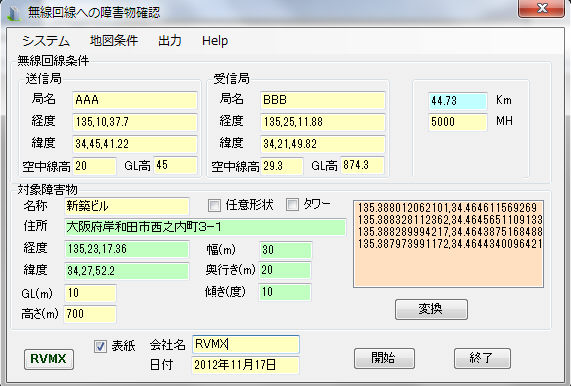Click the 終了 button
571x386 pixels.
tap(482, 358)
